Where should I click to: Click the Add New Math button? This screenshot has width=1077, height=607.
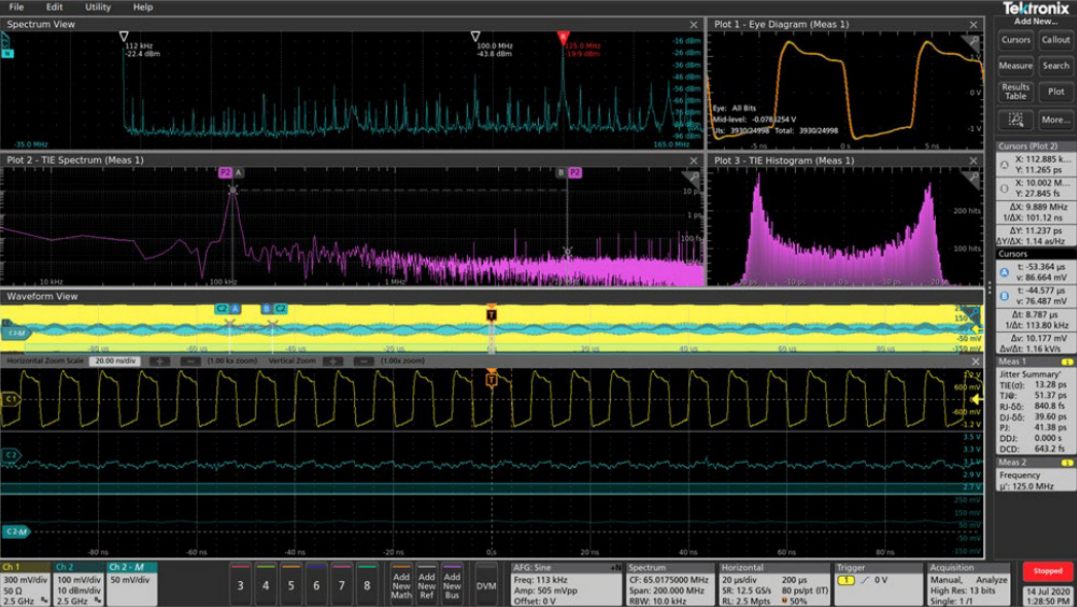click(401, 585)
